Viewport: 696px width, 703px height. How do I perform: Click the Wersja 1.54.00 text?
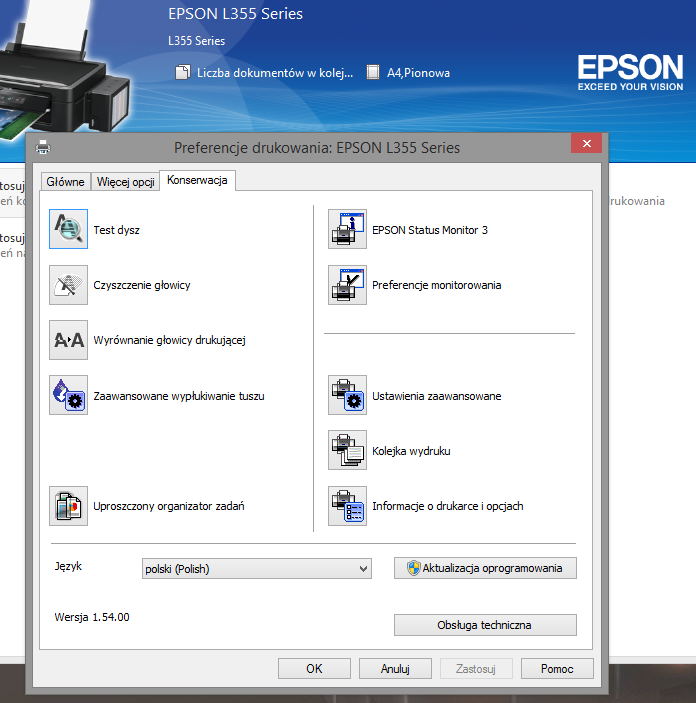tap(92, 617)
